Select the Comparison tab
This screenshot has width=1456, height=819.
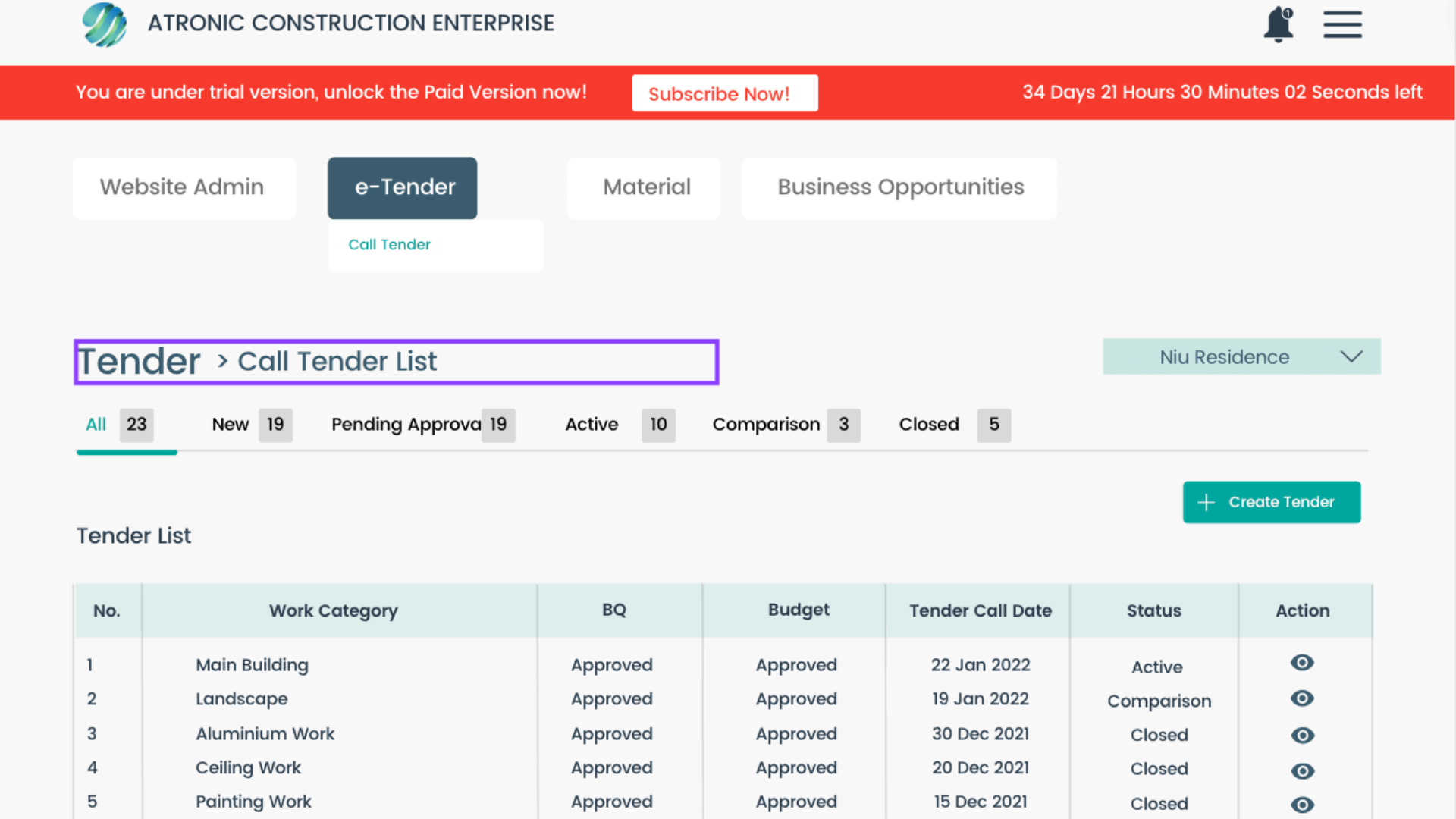tap(766, 424)
